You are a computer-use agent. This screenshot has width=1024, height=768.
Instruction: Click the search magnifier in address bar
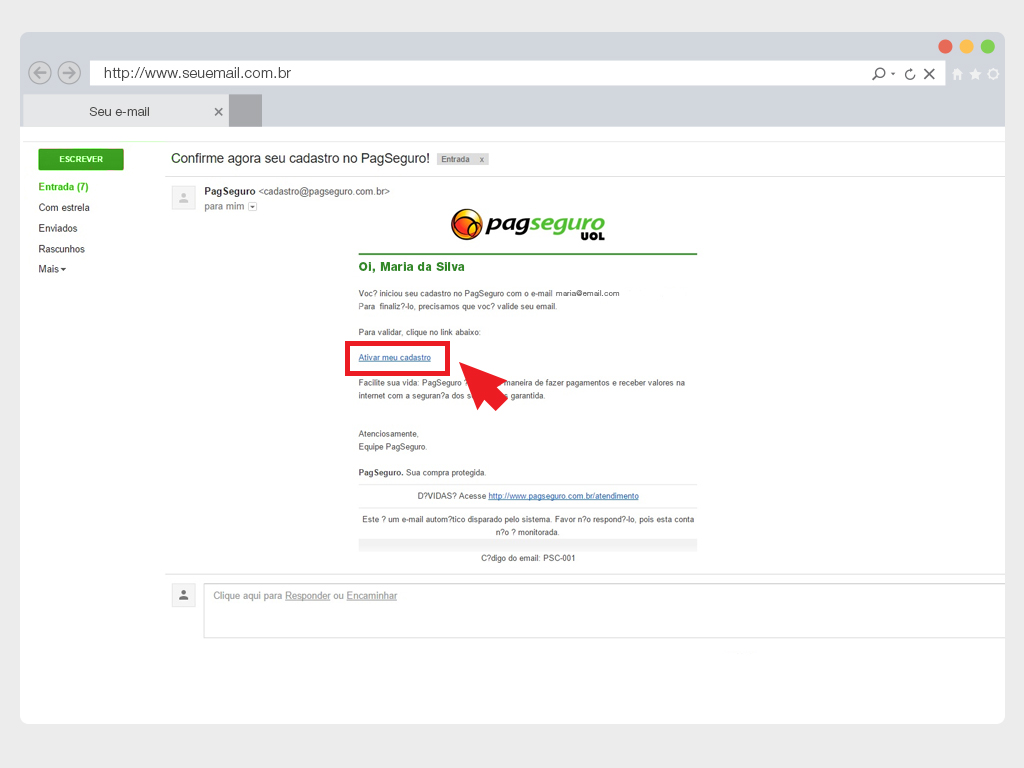pos(878,74)
